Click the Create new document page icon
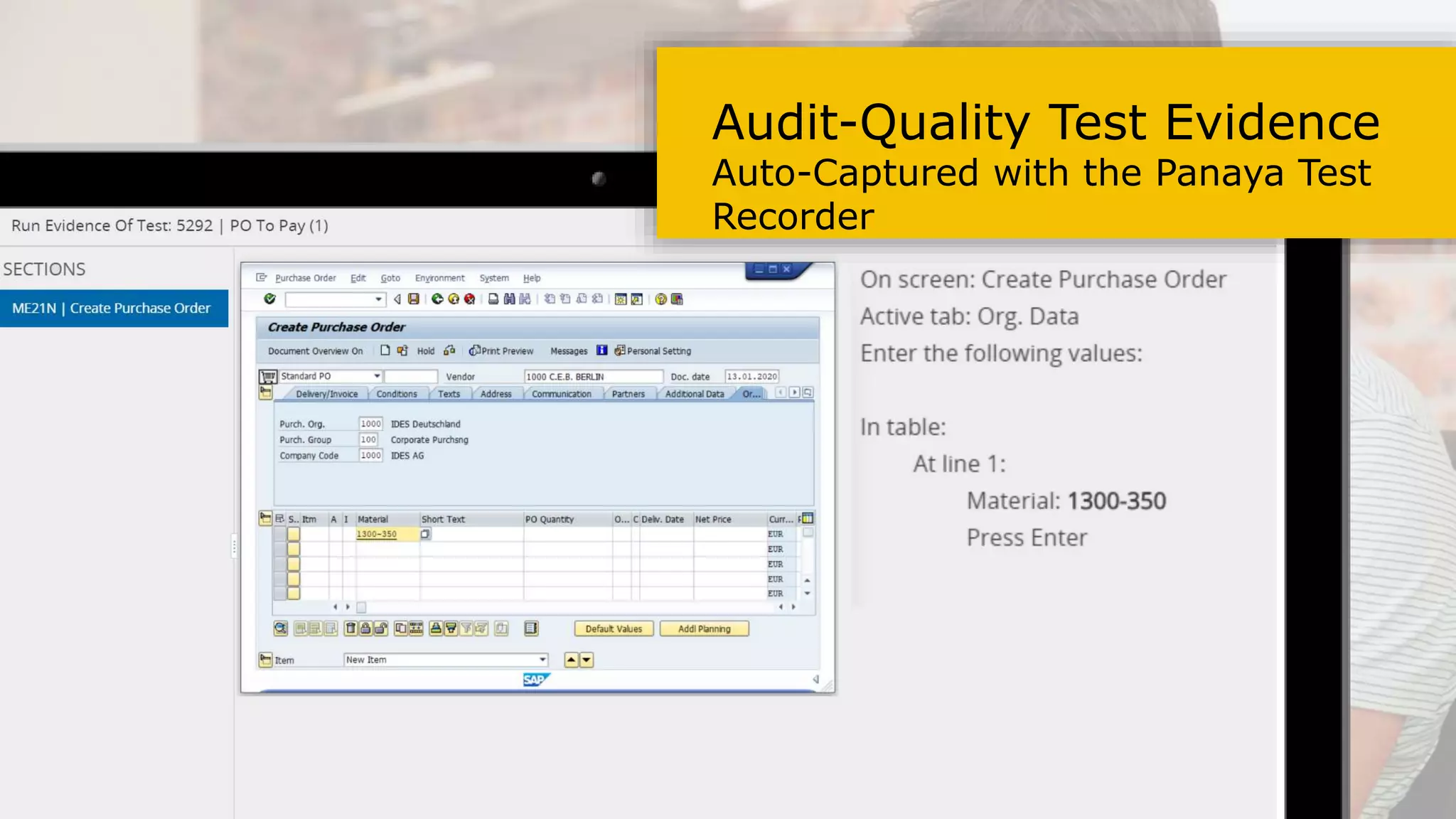 385,350
